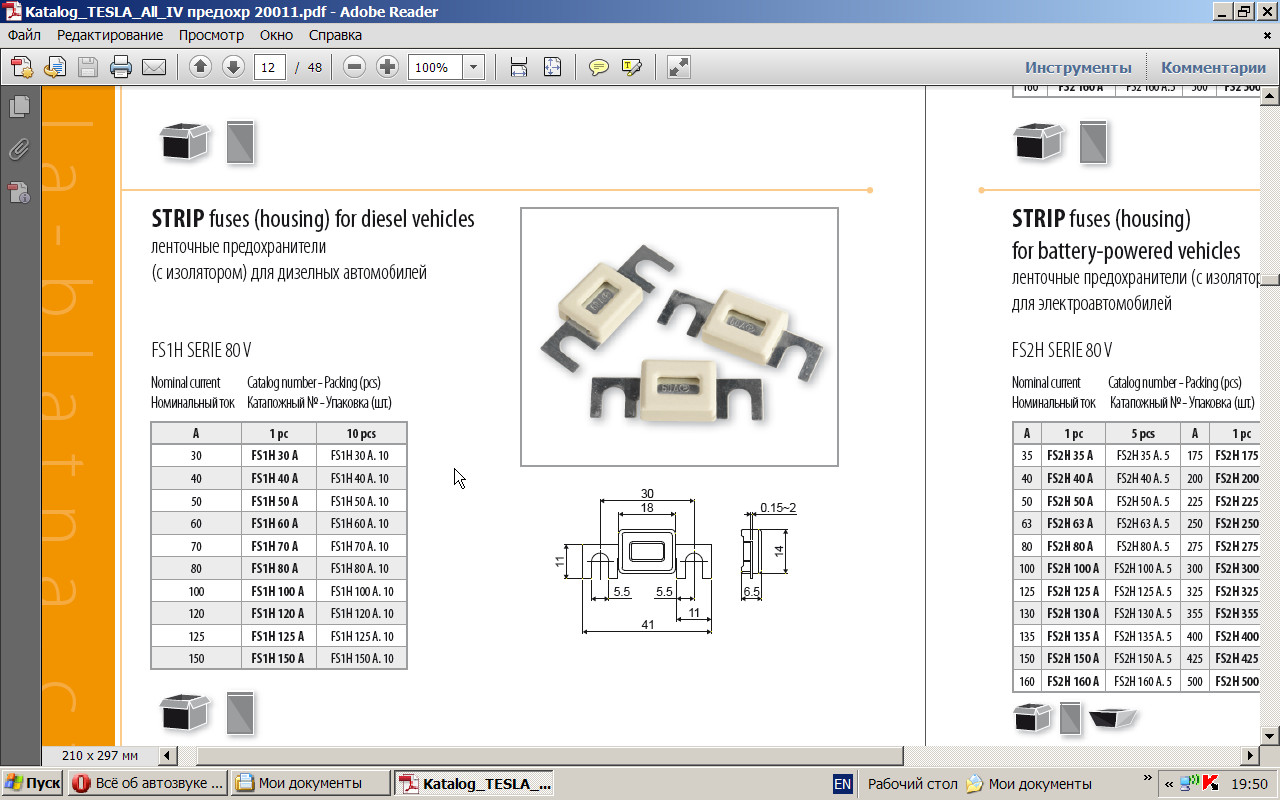
Task: Zoom in with the plus button
Action: tap(387, 68)
